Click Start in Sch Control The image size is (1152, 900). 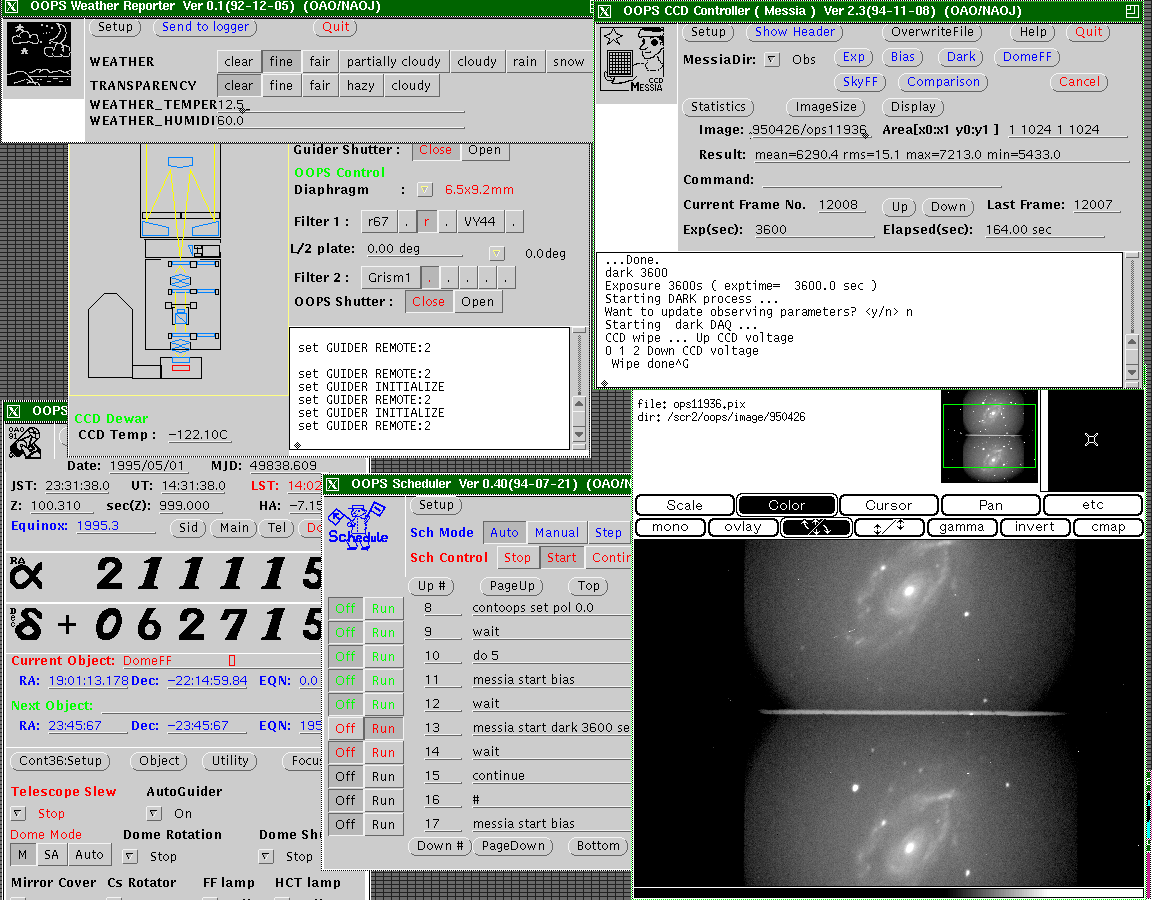(x=561, y=558)
